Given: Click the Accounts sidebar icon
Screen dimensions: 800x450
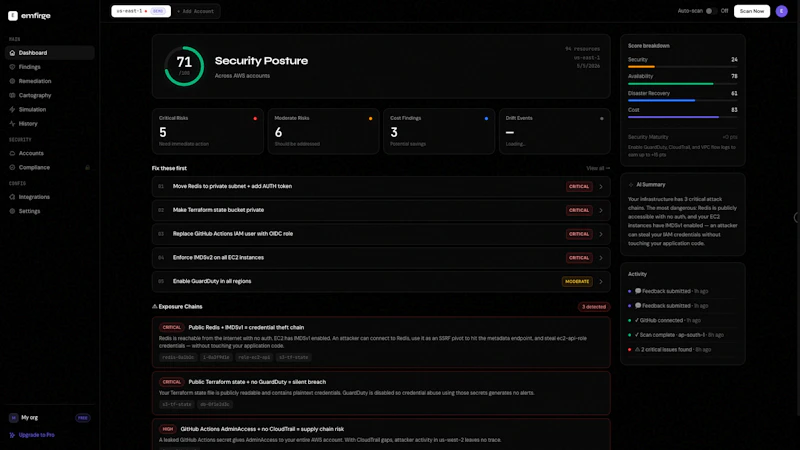Looking at the screenshot, I should [x=12, y=153].
